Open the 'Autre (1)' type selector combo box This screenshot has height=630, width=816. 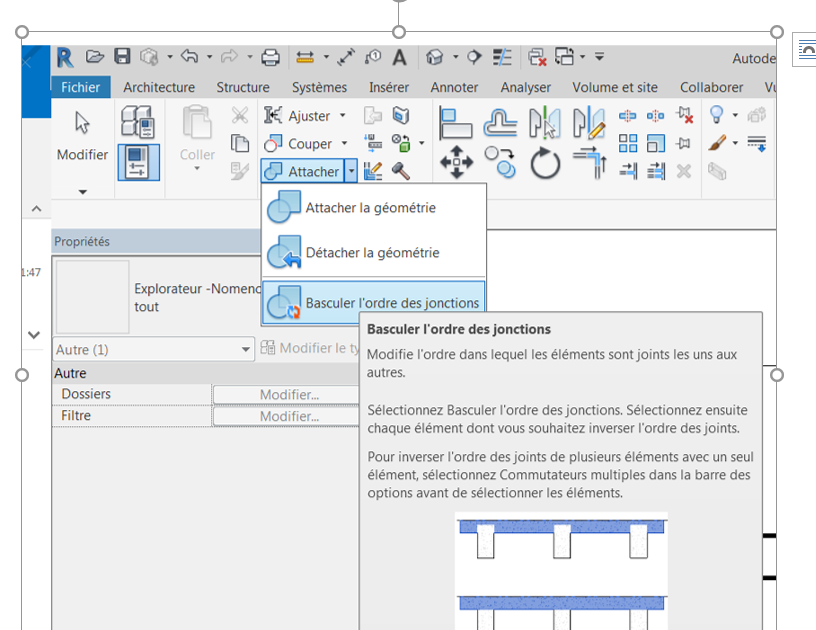[x=153, y=349]
